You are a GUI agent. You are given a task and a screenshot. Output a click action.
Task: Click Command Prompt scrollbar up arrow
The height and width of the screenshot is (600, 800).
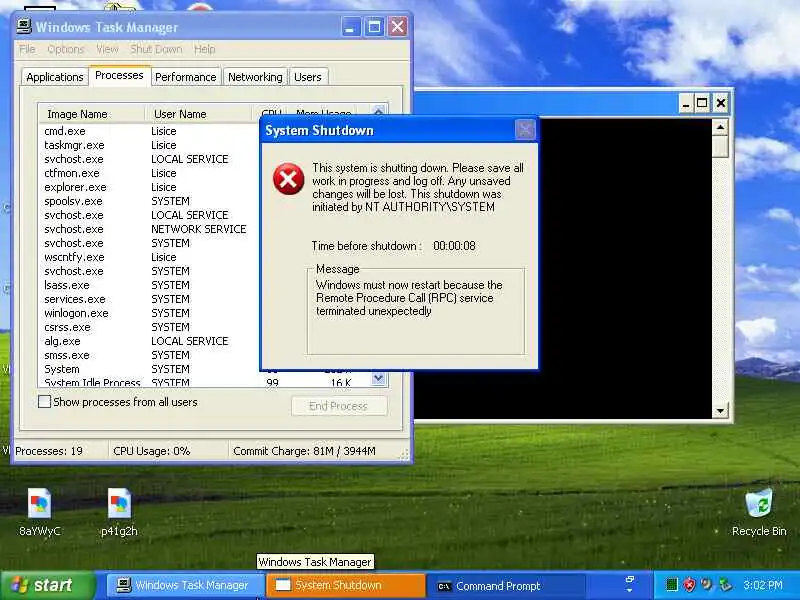click(x=720, y=127)
